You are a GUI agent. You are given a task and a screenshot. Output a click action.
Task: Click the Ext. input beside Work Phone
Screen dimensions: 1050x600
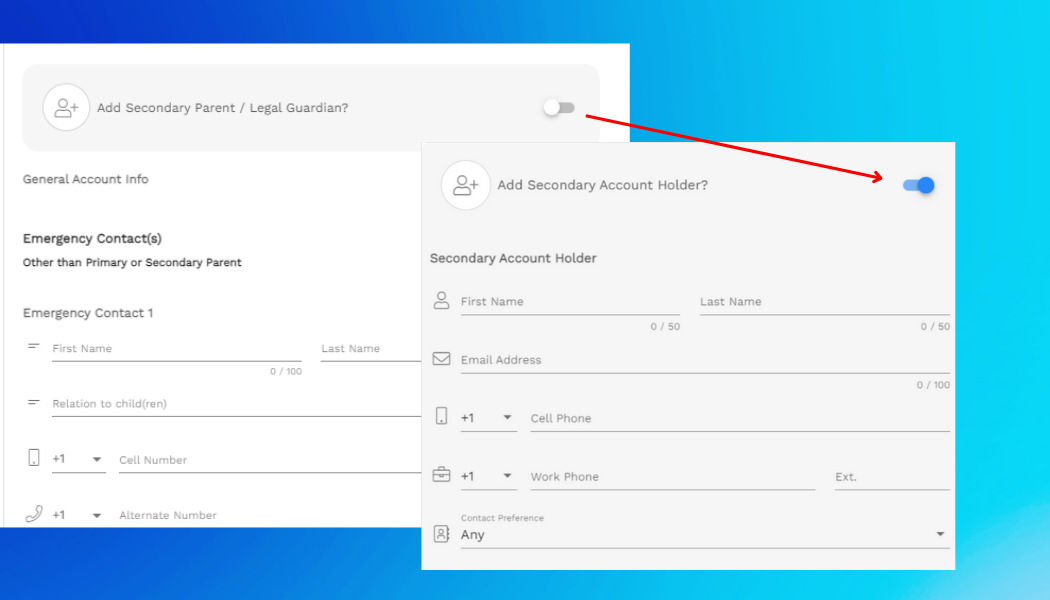pos(890,477)
